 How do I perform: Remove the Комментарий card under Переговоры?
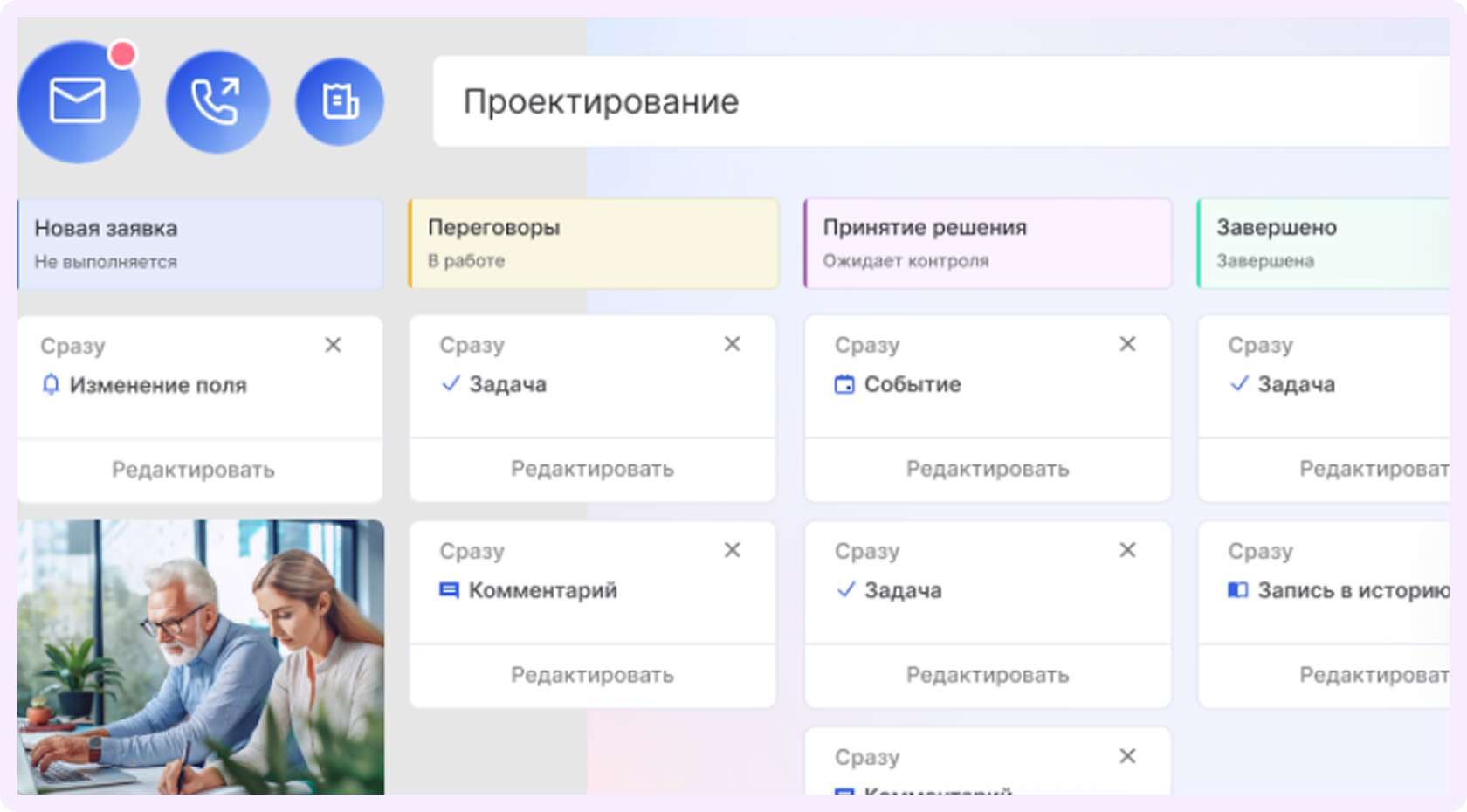tap(732, 550)
